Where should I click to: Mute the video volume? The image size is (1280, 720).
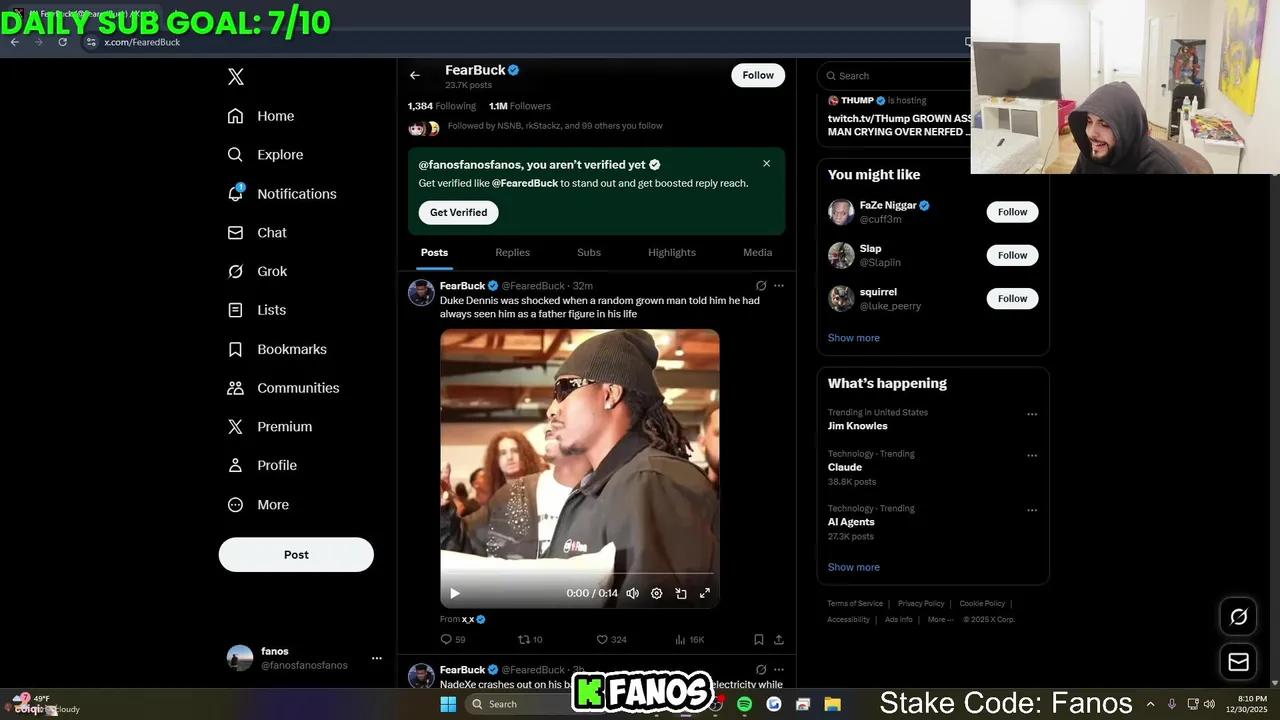[632, 593]
